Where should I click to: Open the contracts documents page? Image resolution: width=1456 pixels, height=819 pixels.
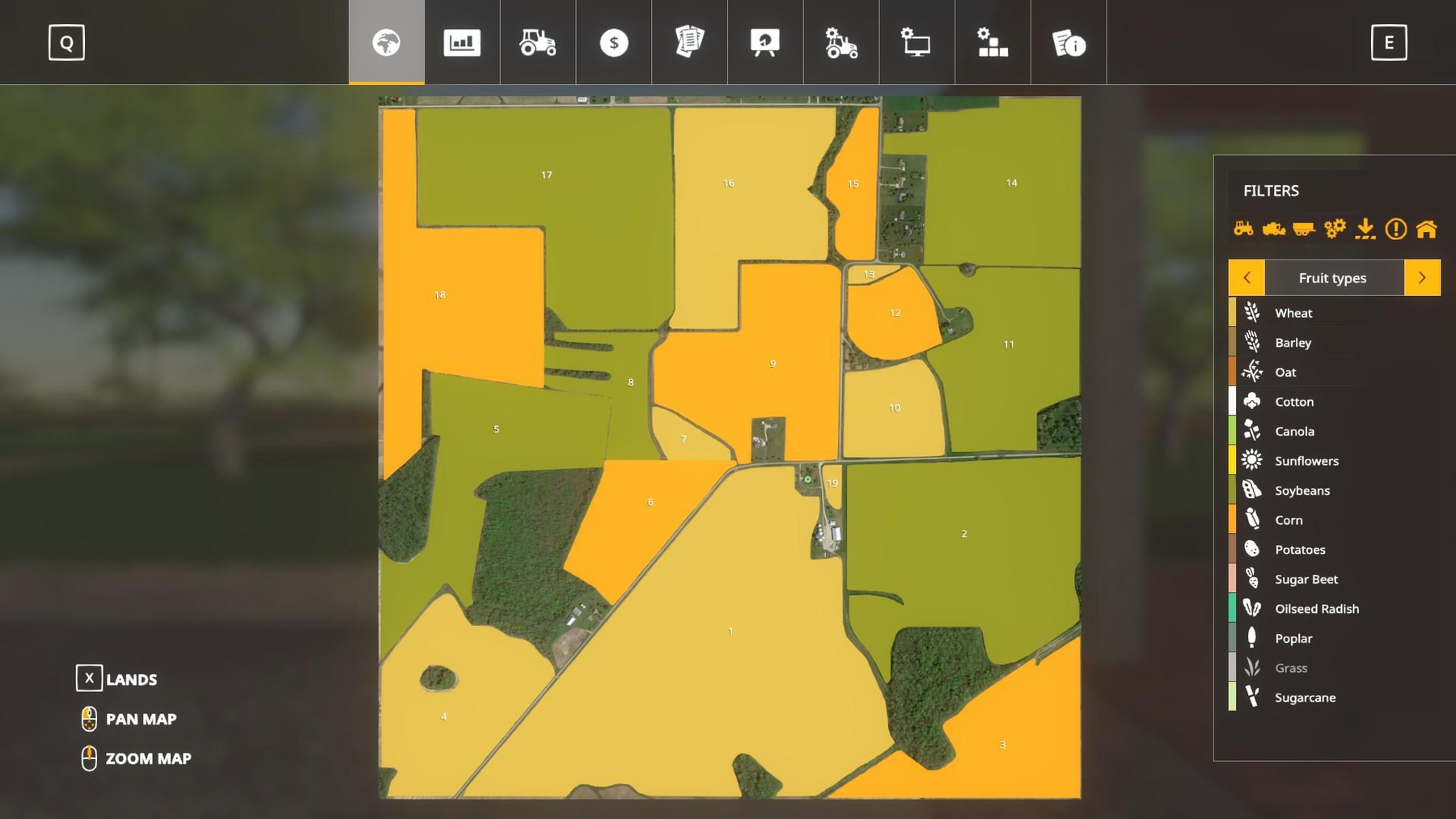point(689,43)
